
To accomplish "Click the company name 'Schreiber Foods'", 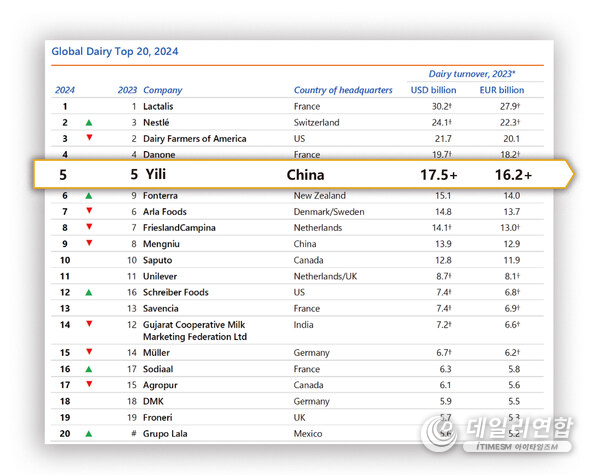I will click(176, 292).
